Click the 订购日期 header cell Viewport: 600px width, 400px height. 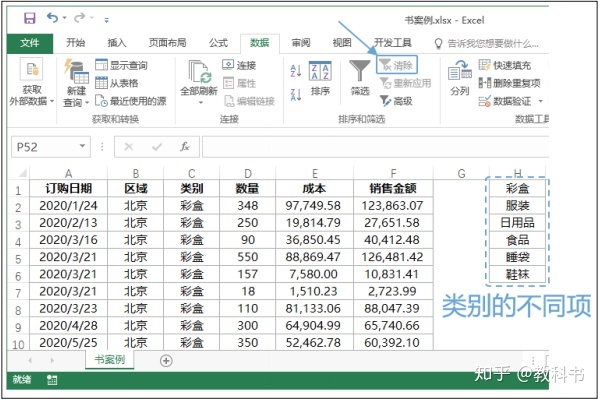pyautogui.click(x=68, y=188)
